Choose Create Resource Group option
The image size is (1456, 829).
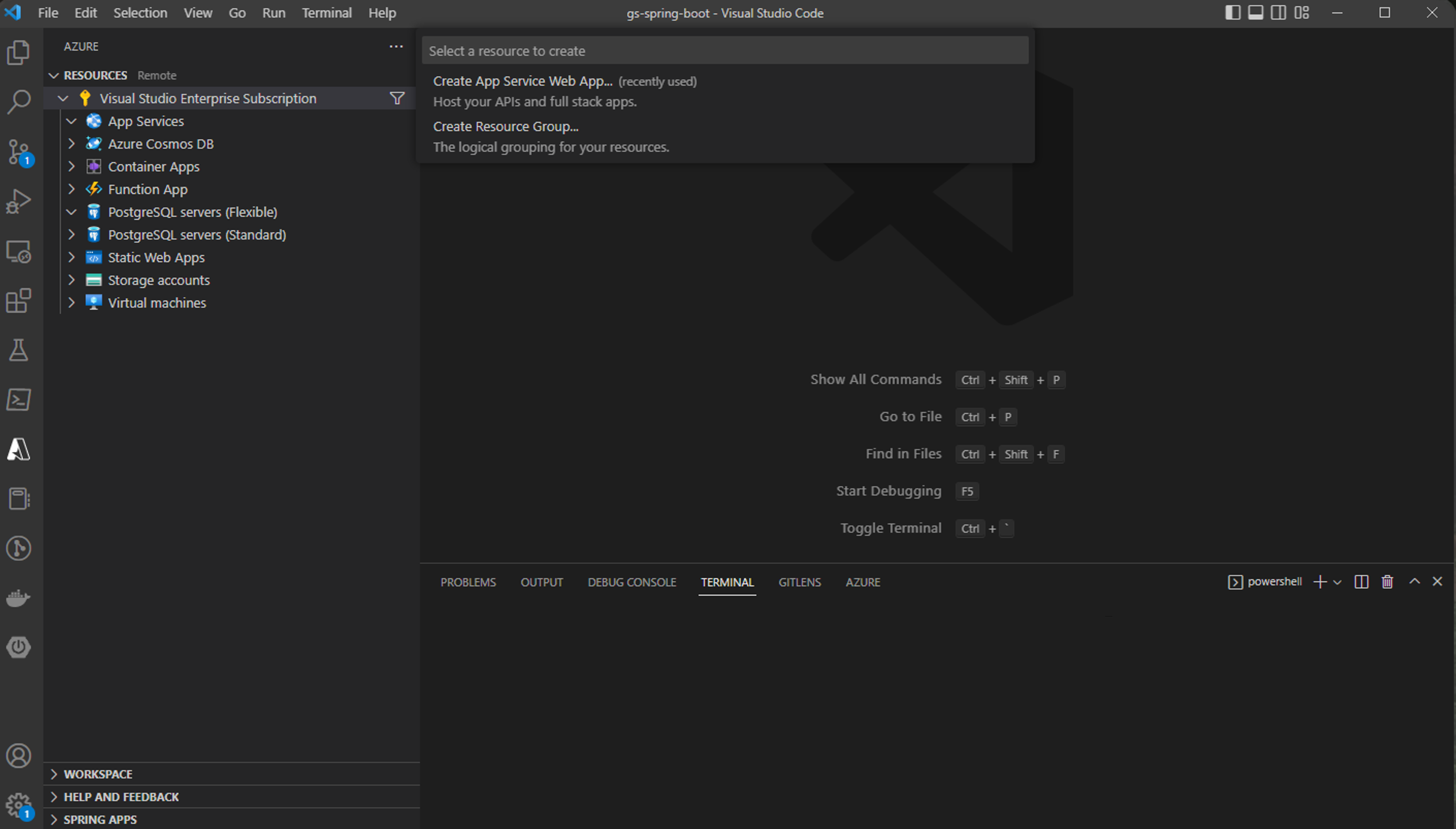click(x=725, y=137)
